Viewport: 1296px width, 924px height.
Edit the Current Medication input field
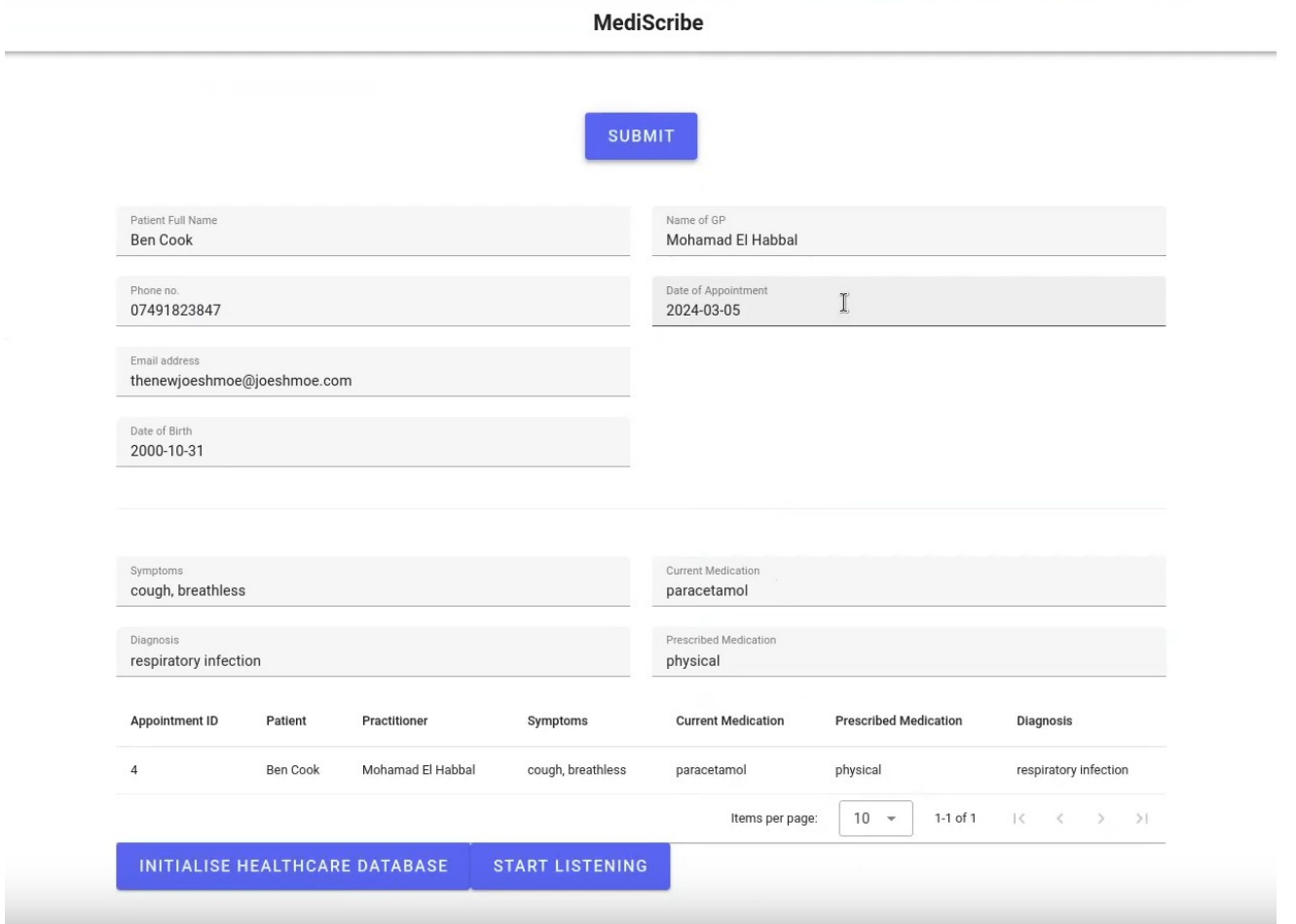point(907,591)
